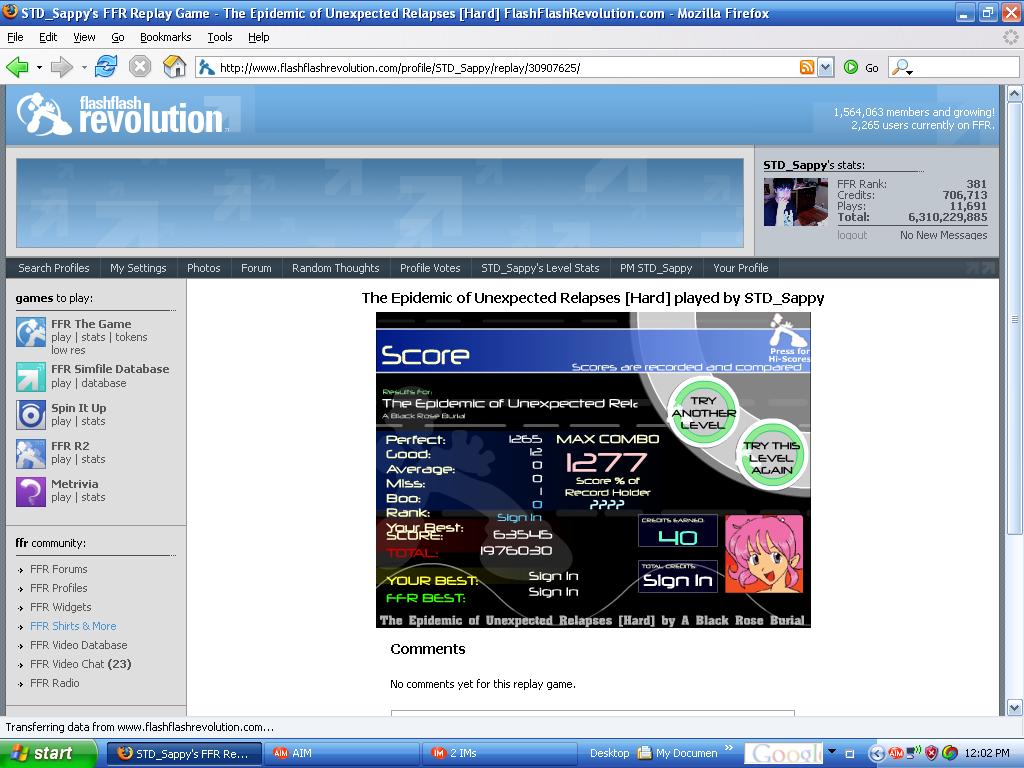Open the Tools menu
1024x768 pixels.
point(219,37)
